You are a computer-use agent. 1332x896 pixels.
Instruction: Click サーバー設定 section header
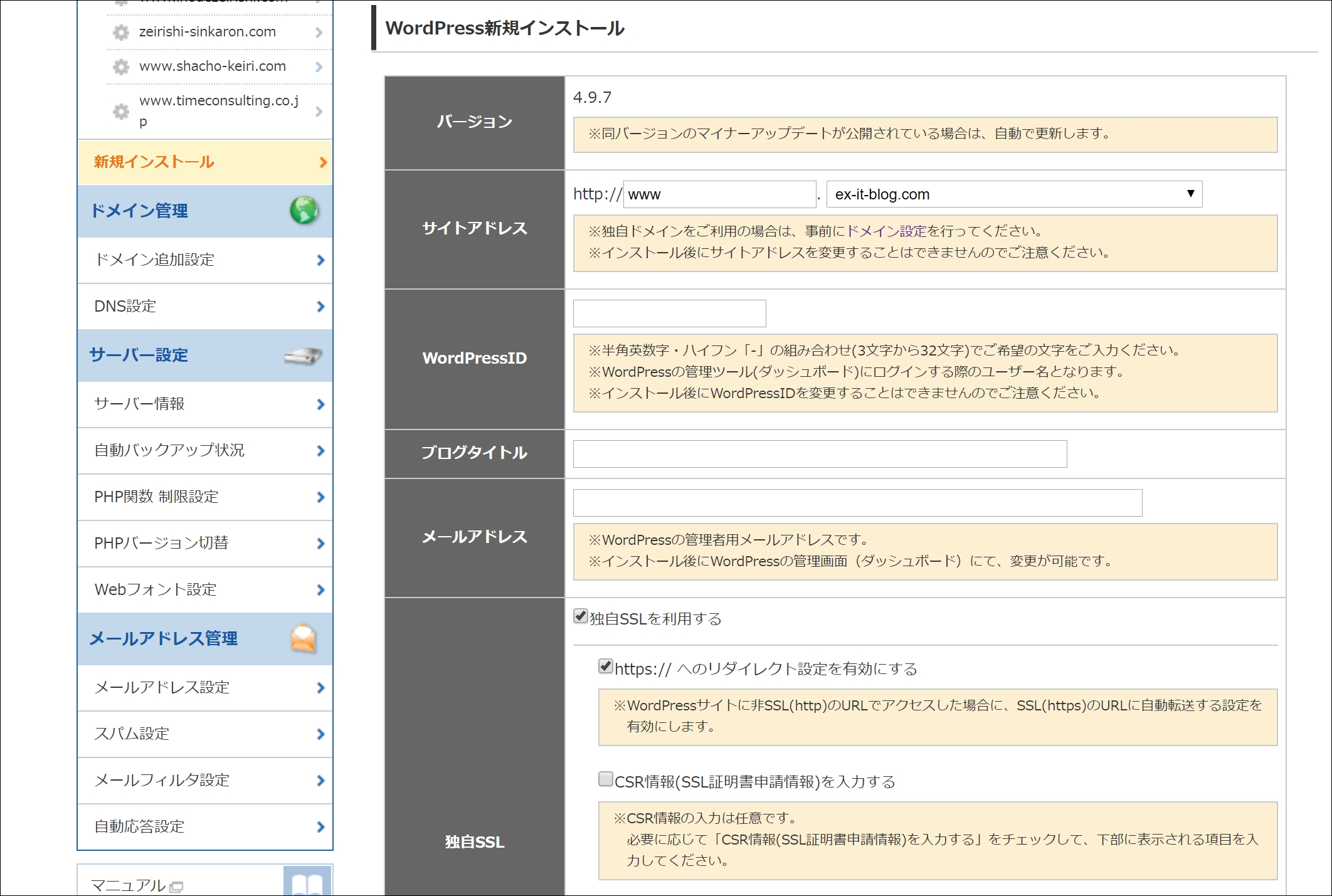(x=205, y=356)
